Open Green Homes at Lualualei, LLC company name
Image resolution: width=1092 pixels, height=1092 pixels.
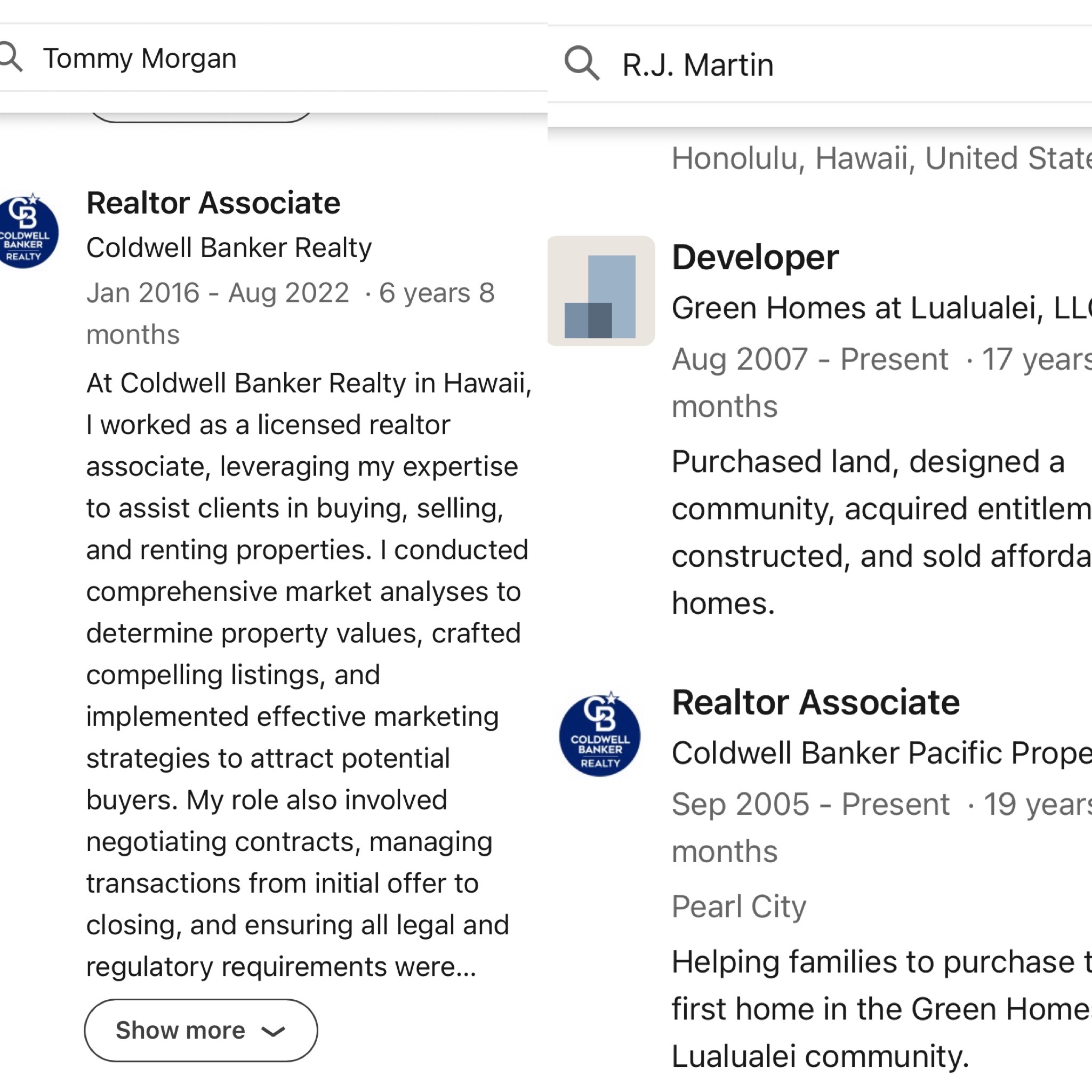pyautogui.click(x=882, y=308)
